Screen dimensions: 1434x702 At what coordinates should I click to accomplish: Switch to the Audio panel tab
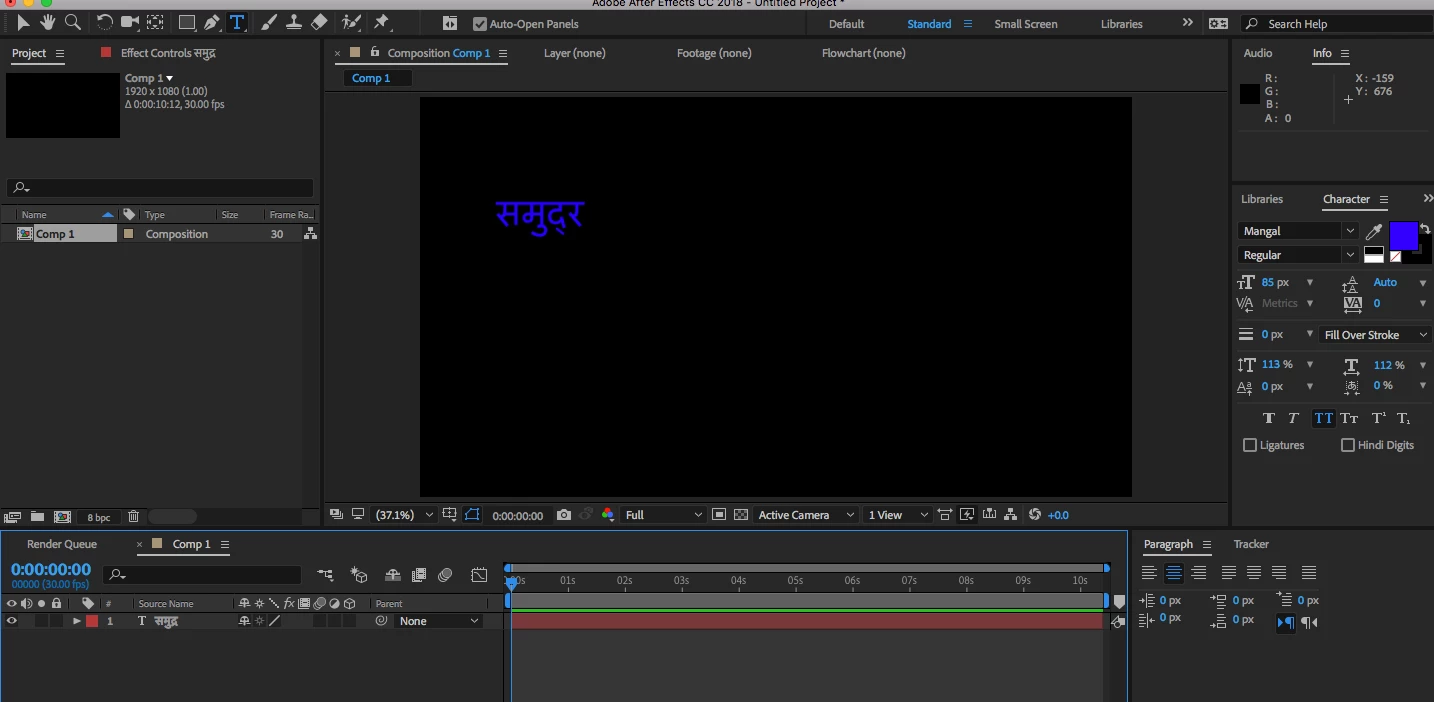[x=1258, y=53]
